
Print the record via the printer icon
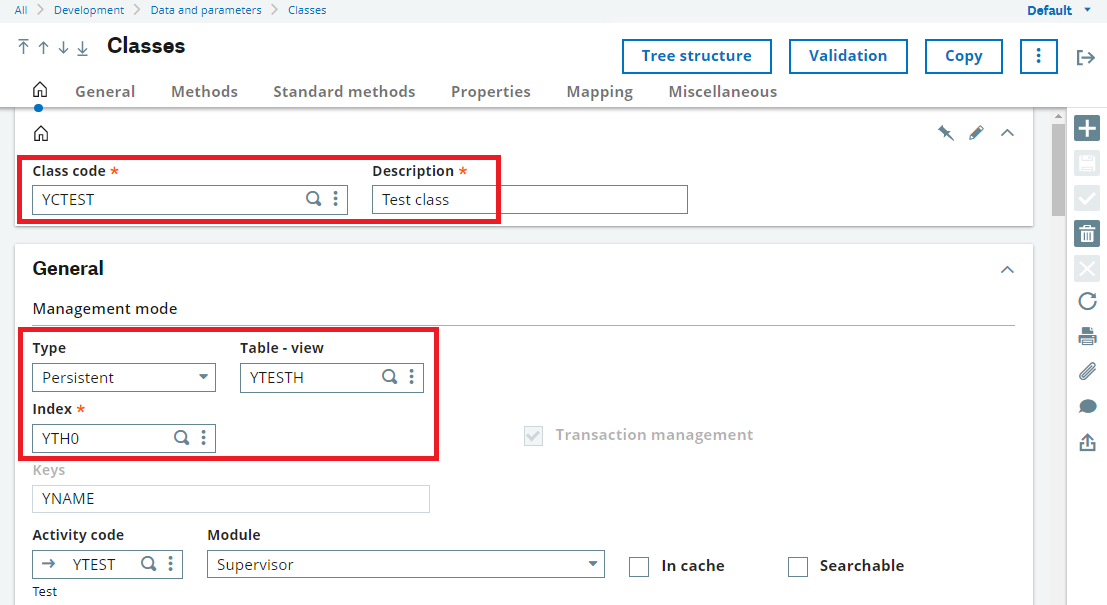tap(1086, 336)
